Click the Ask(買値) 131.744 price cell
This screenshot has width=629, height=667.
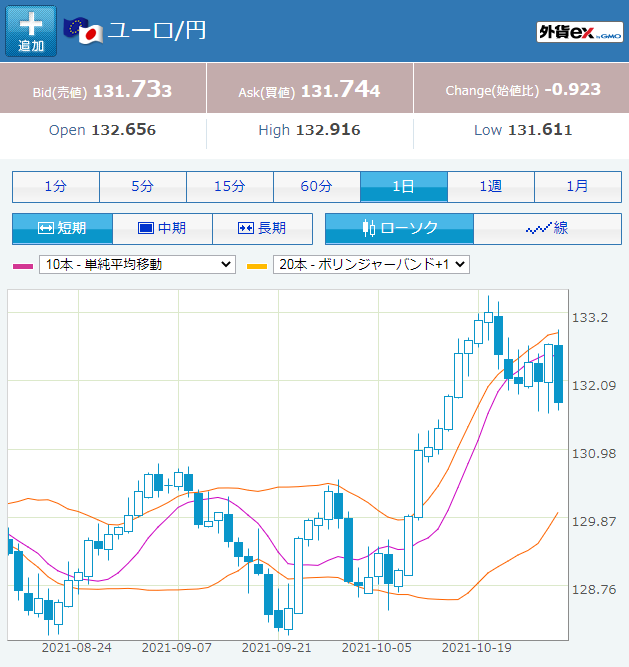tap(310, 88)
